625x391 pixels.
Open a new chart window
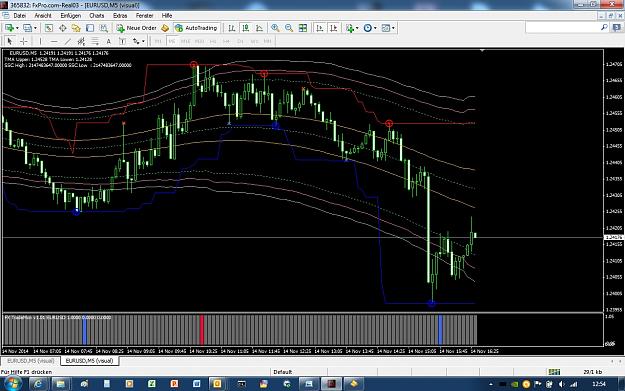coord(9,28)
